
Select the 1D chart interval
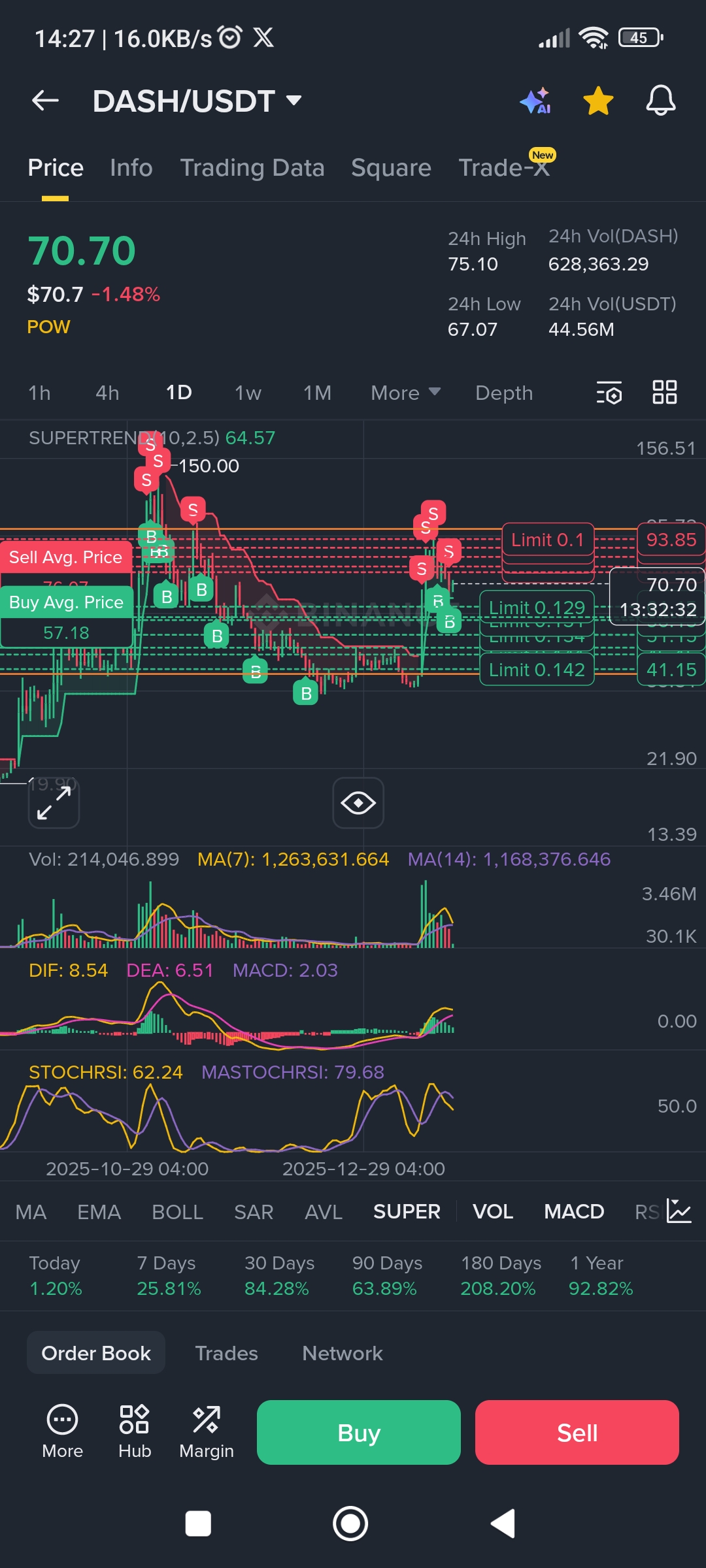(178, 393)
